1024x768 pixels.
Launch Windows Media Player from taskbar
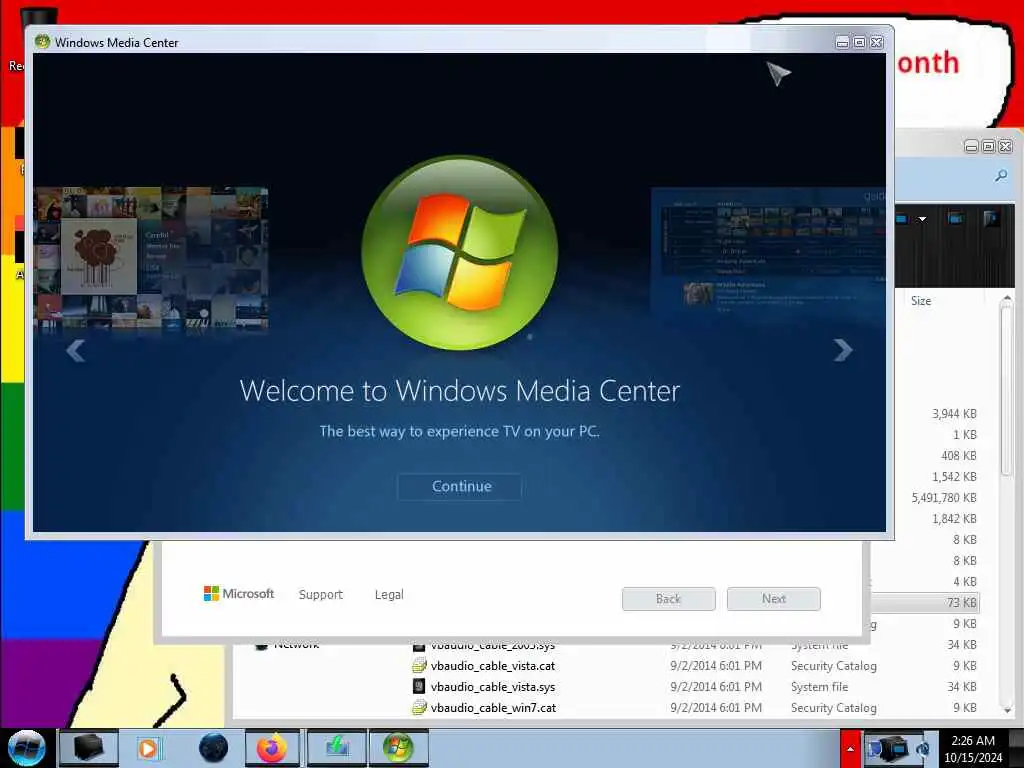[148, 748]
